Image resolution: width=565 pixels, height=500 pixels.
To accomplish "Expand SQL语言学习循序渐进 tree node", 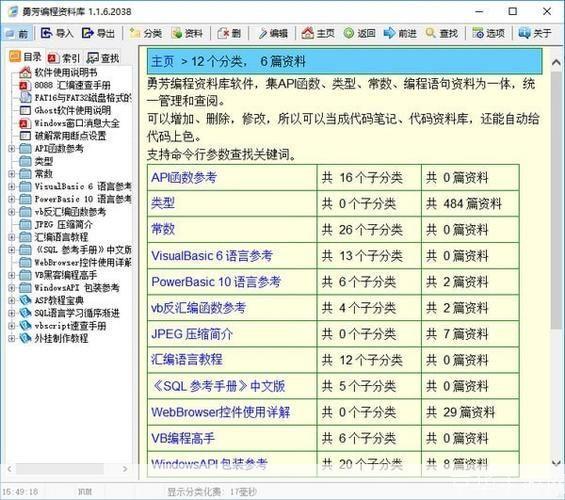I will coord(12,313).
